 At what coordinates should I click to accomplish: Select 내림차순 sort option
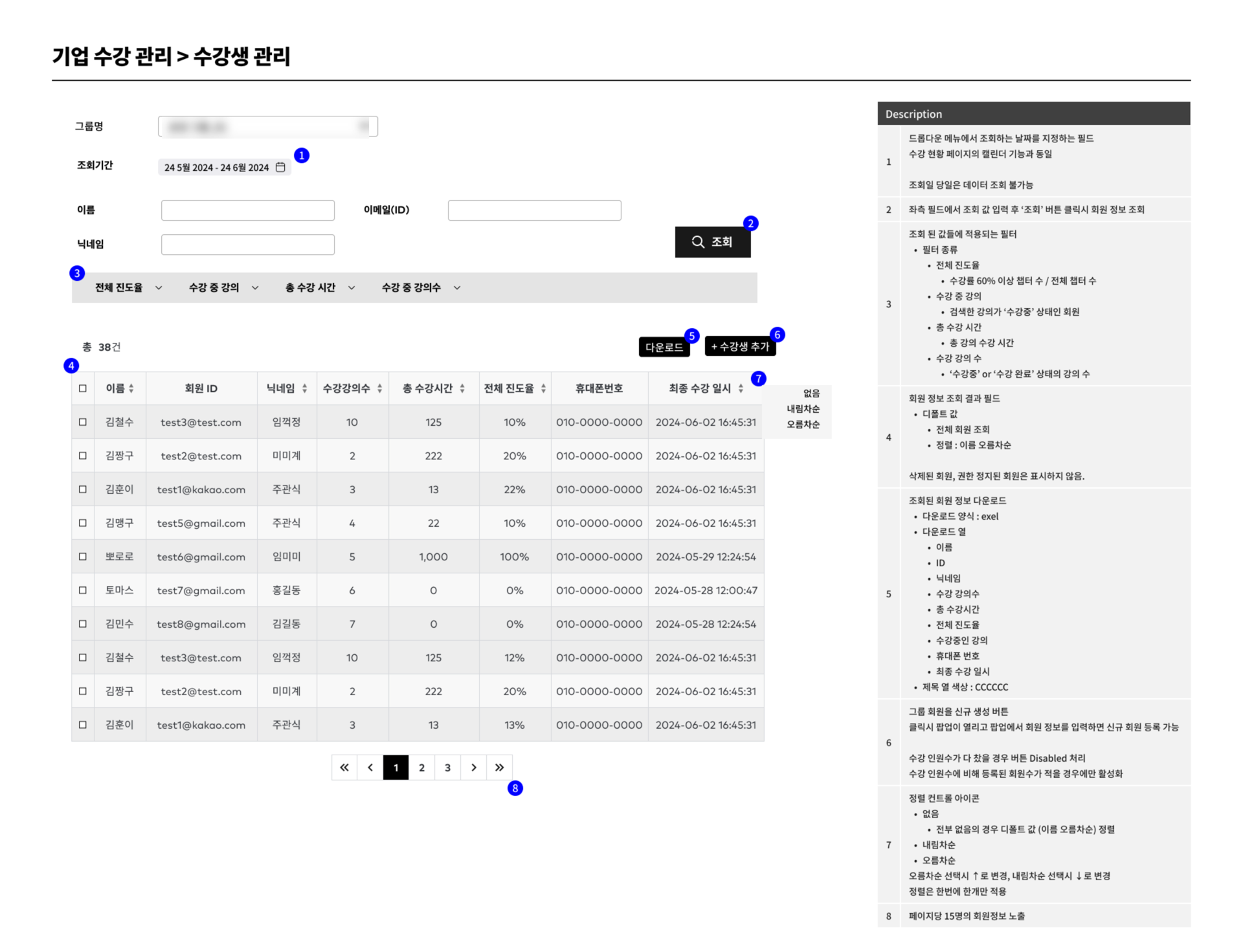tap(803, 409)
